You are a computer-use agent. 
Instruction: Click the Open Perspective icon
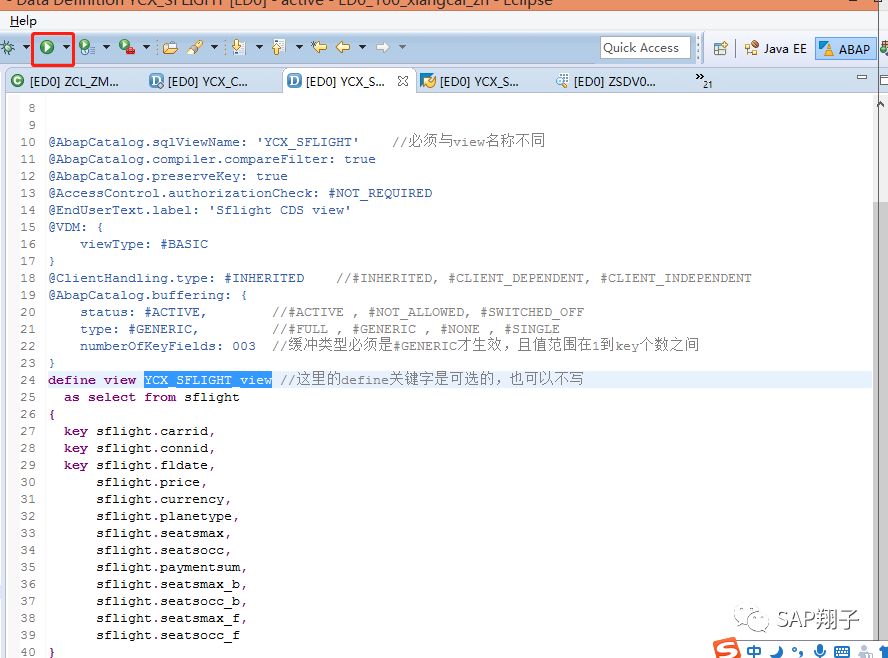coord(720,49)
